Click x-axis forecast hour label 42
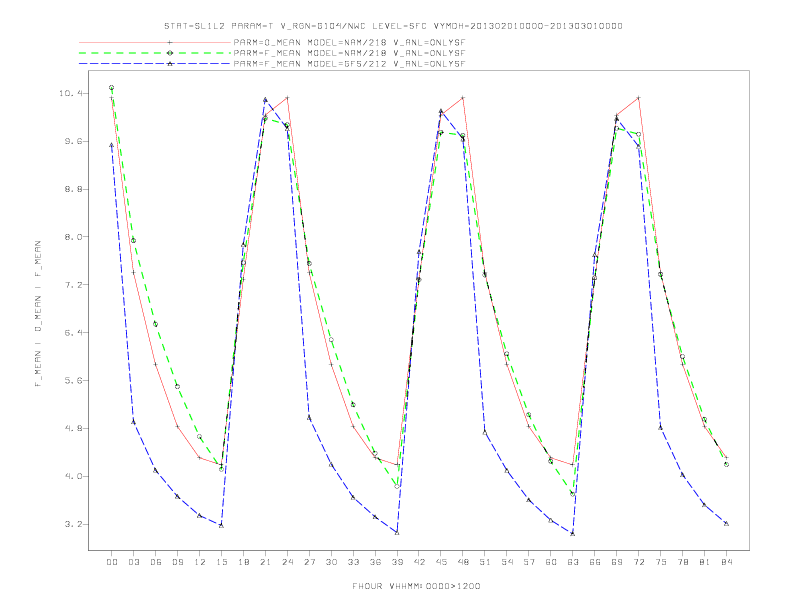Screen dimensions: 792x612 [419, 562]
